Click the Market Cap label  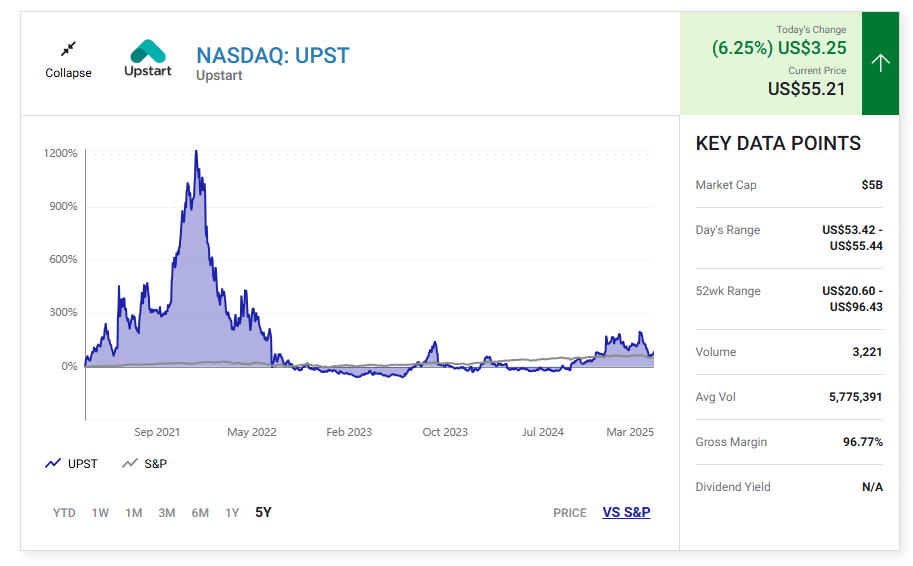(726, 185)
